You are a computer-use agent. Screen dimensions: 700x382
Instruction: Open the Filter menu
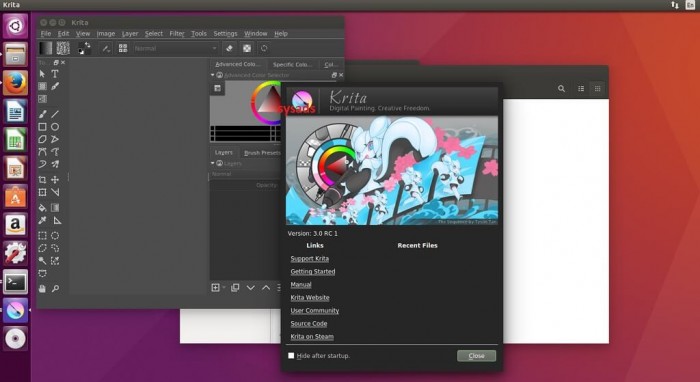point(177,33)
